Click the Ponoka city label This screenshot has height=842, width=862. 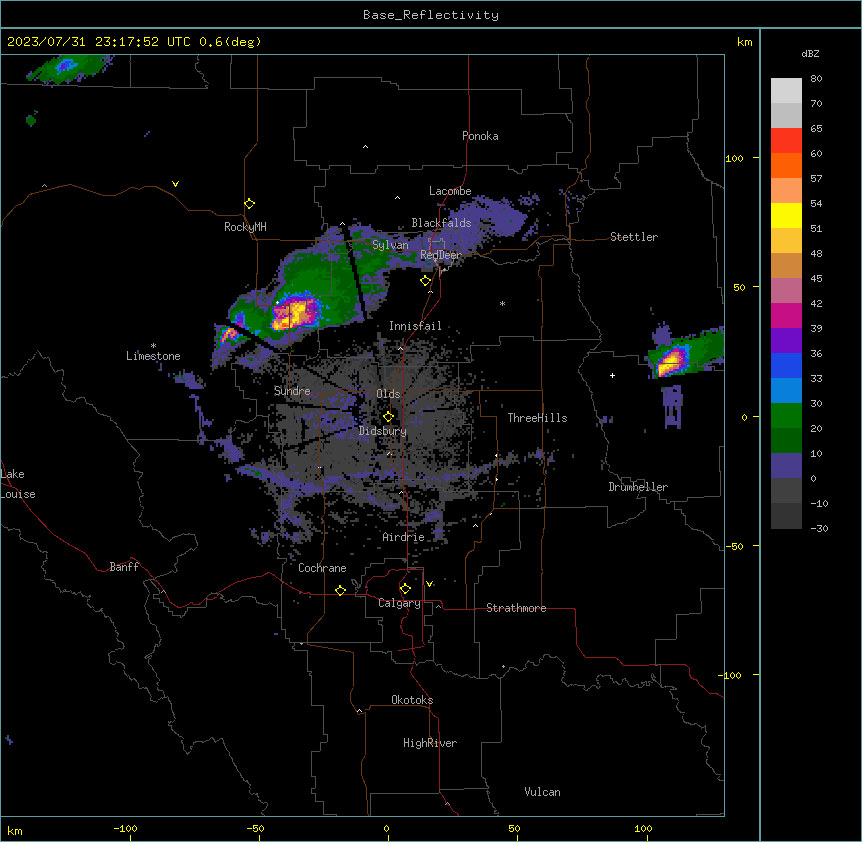pyautogui.click(x=480, y=136)
